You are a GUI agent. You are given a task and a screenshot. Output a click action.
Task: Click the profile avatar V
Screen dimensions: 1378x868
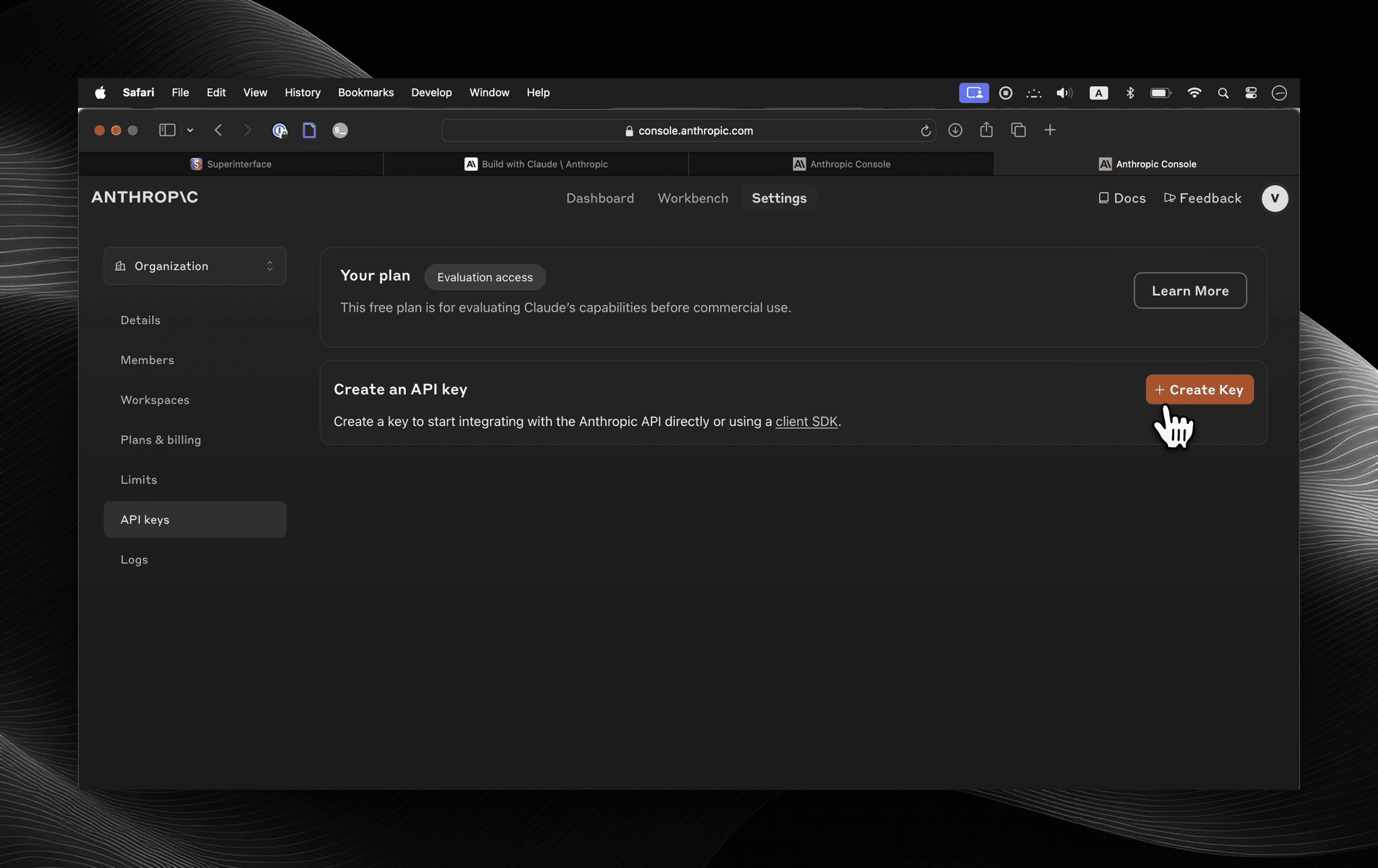1275,198
